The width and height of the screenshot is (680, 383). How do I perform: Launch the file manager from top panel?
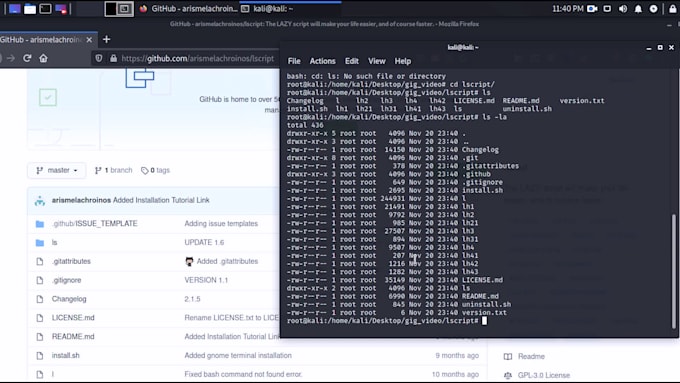tap(30, 9)
